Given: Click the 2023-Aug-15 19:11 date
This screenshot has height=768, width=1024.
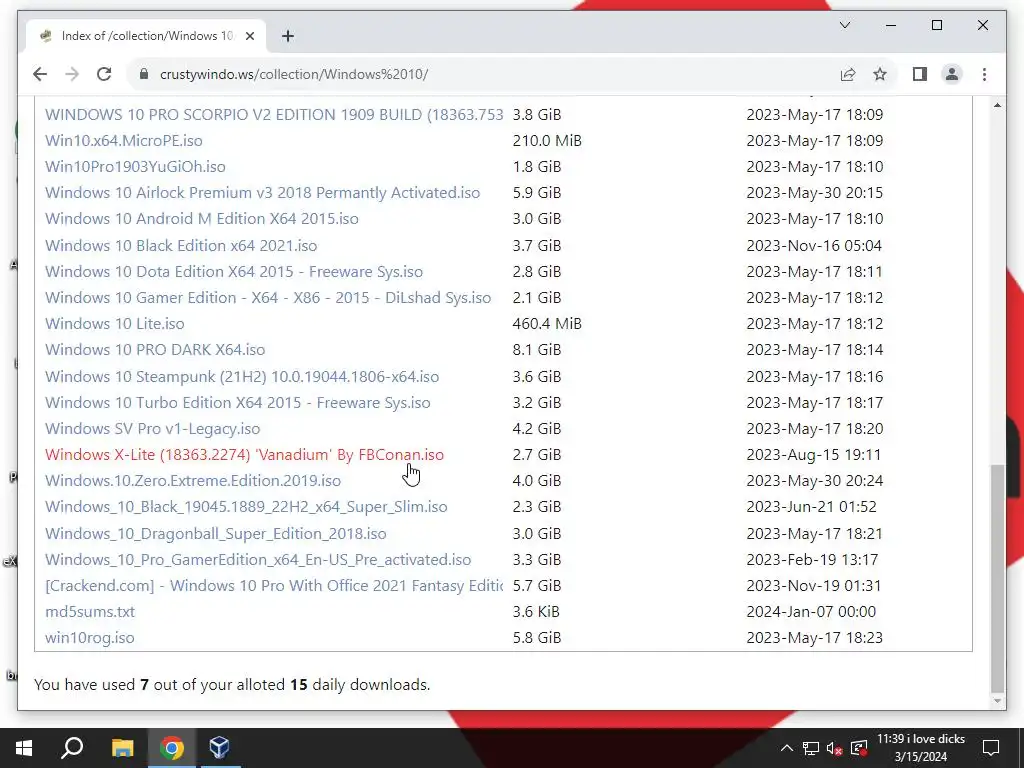Looking at the screenshot, I should [x=814, y=455].
